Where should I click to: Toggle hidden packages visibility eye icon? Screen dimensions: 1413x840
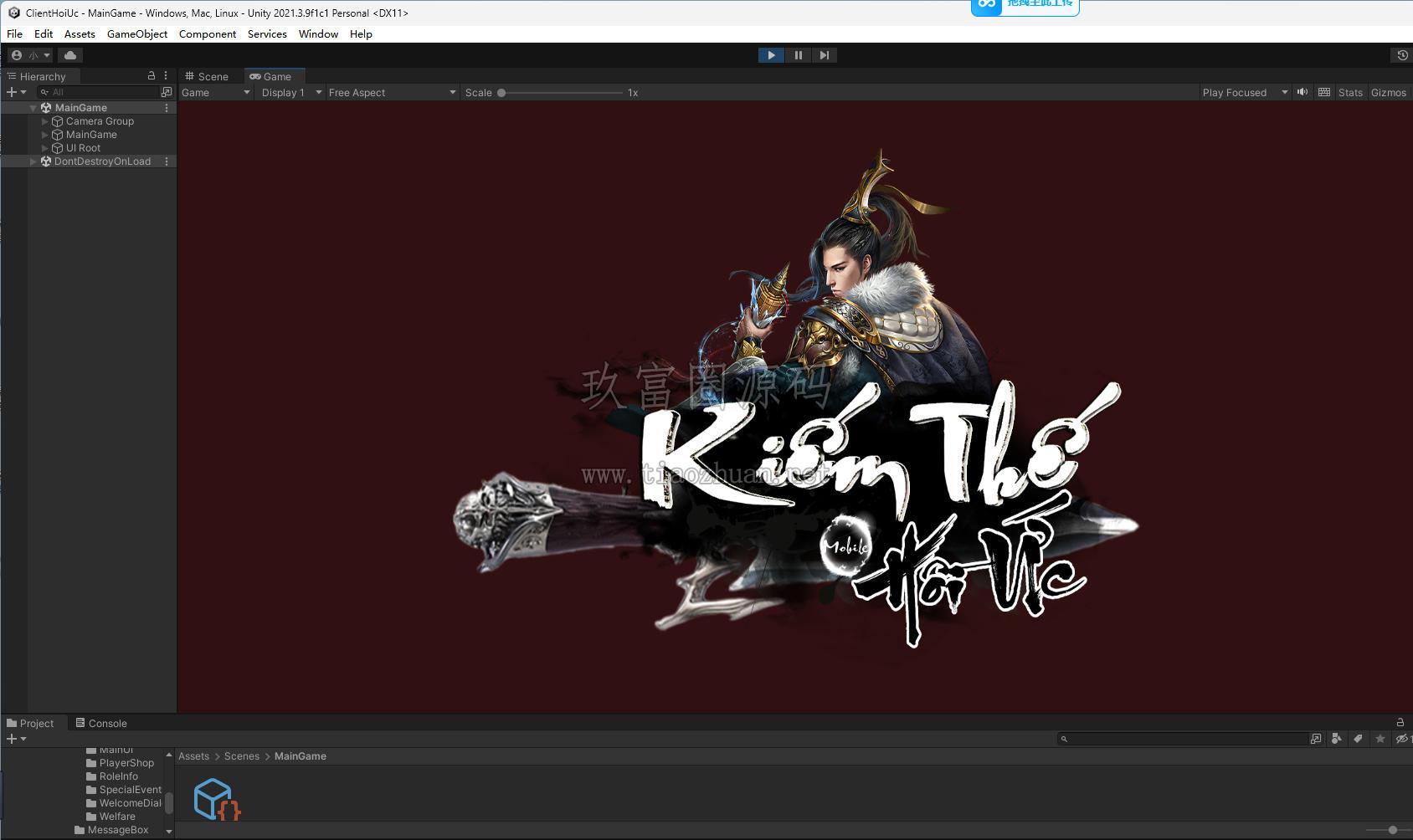pyautogui.click(x=1403, y=739)
